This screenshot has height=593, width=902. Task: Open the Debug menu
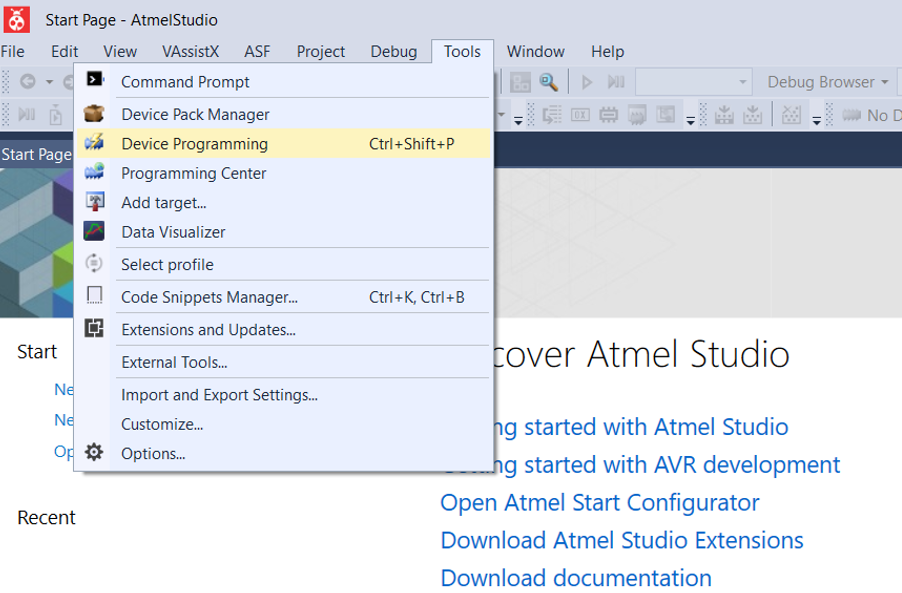click(x=393, y=51)
